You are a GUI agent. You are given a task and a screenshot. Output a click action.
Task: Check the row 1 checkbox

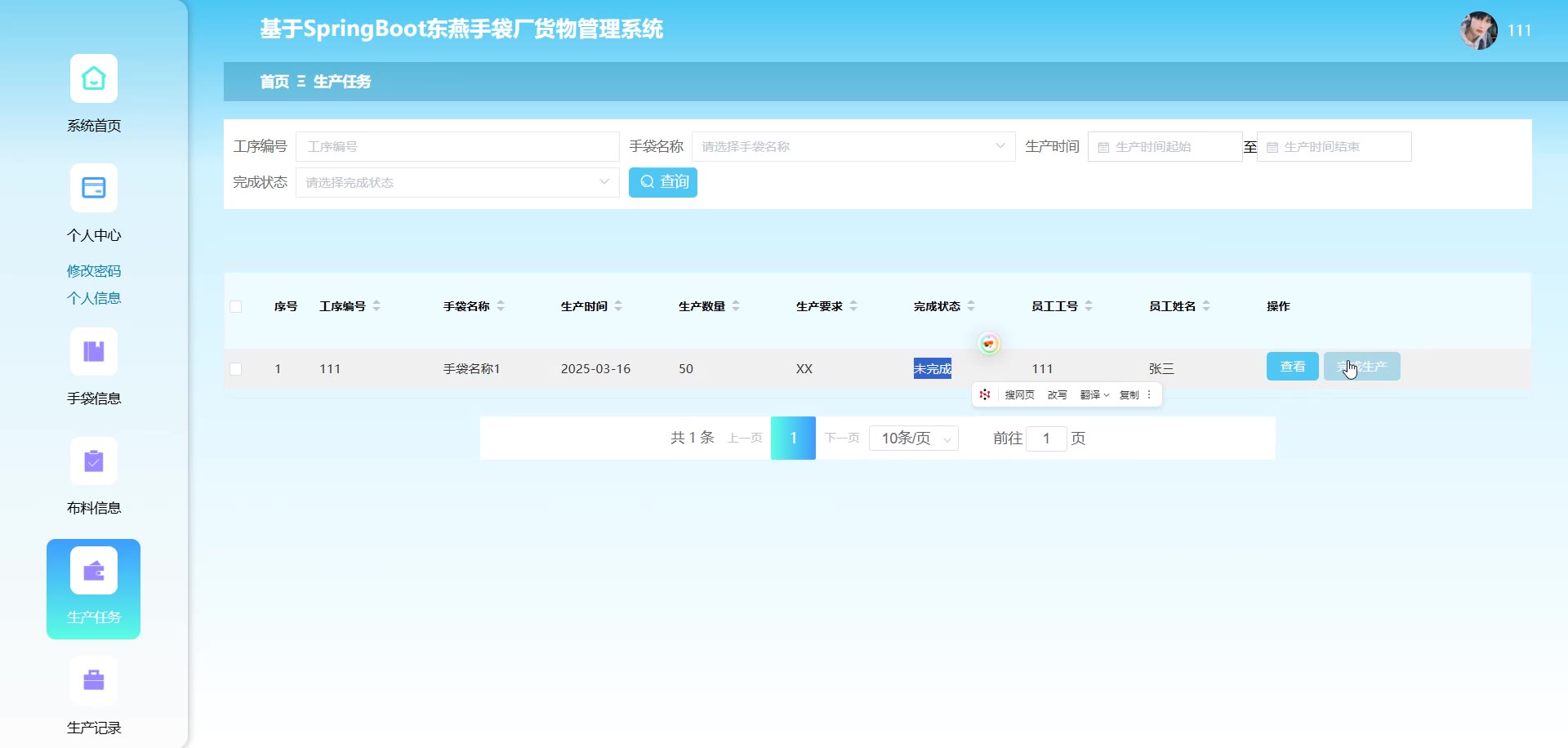pyautogui.click(x=236, y=369)
